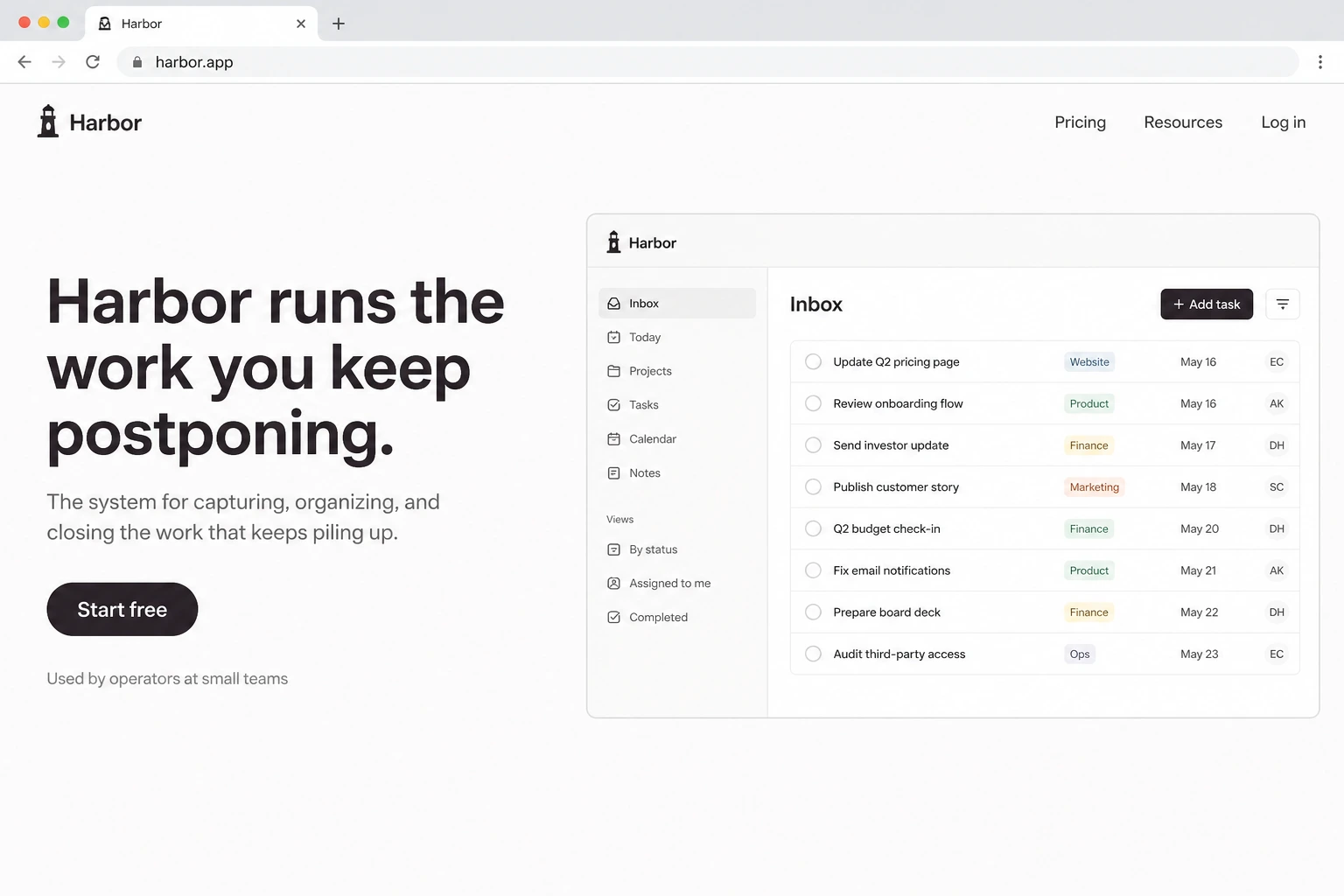Click the Harbor lighthouse icon in app preview
1344x896 pixels.
coord(614,242)
